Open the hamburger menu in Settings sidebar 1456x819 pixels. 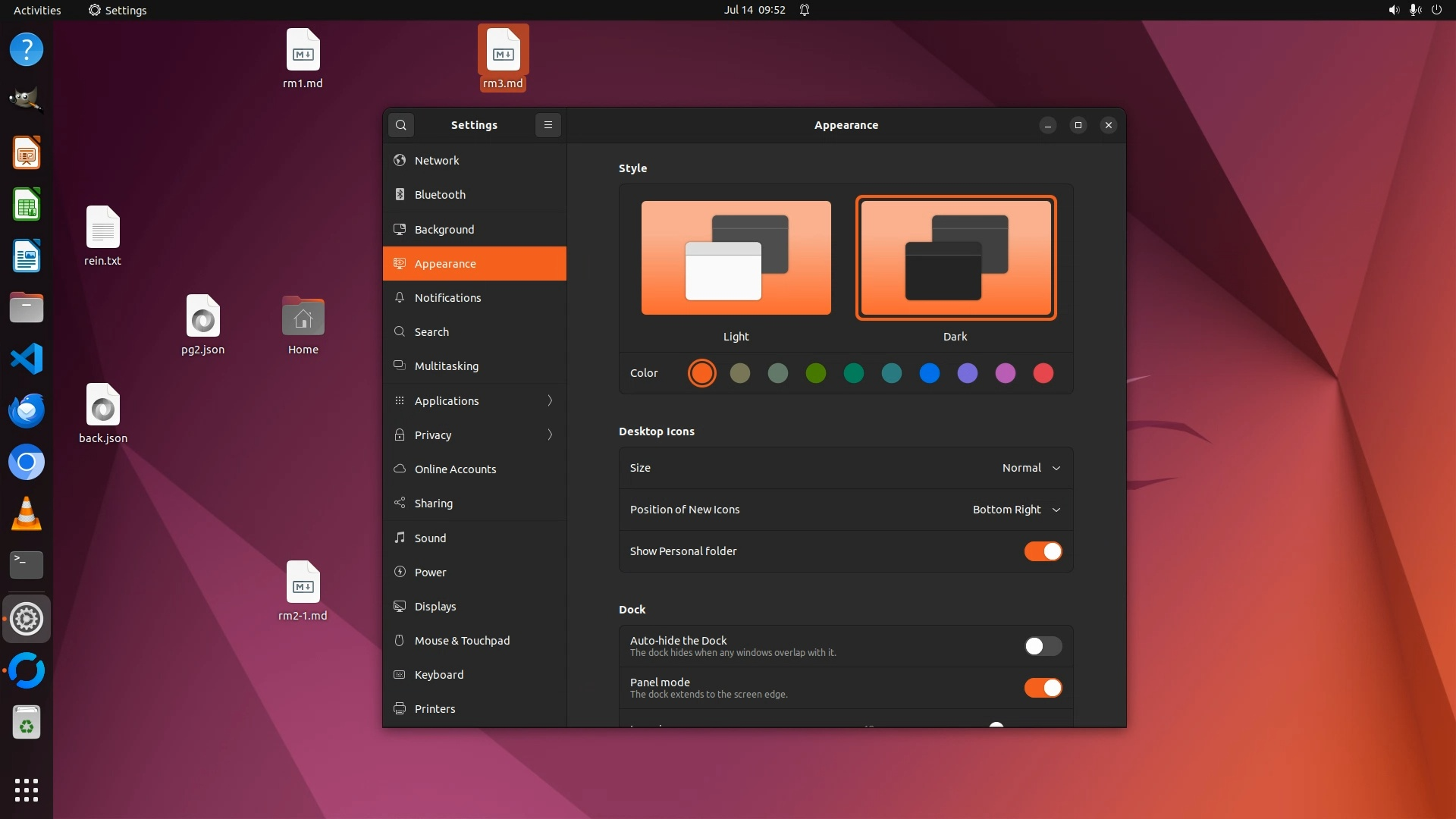coord(548,125)
